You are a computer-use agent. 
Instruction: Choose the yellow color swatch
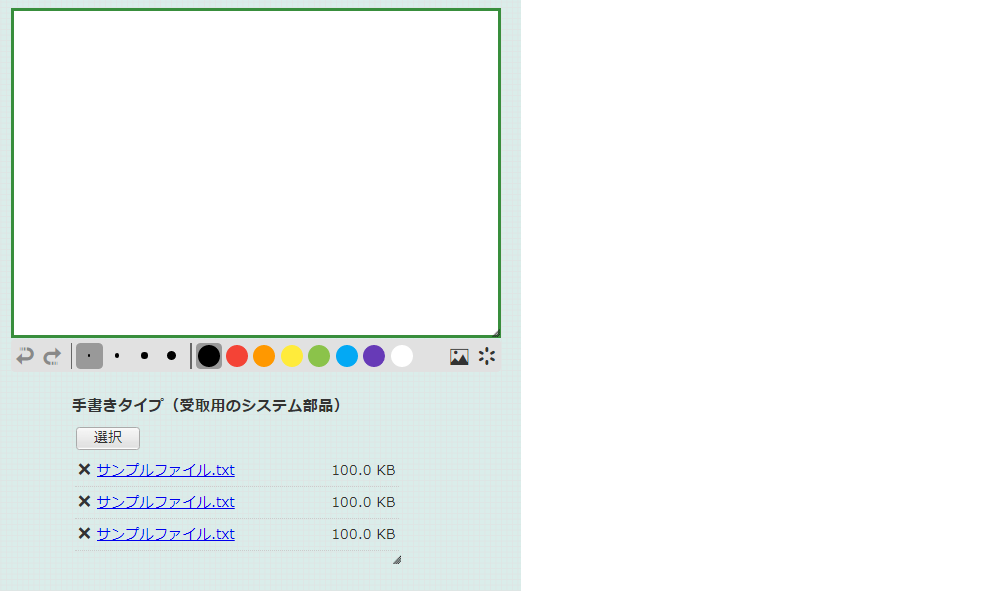[x=292, y=356]
